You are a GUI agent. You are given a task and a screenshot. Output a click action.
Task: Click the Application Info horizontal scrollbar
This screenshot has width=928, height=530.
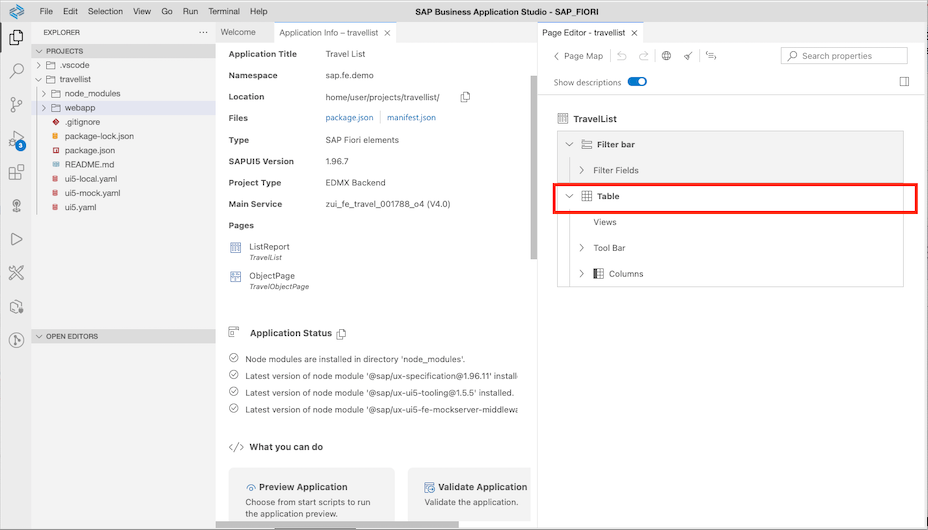337,525
